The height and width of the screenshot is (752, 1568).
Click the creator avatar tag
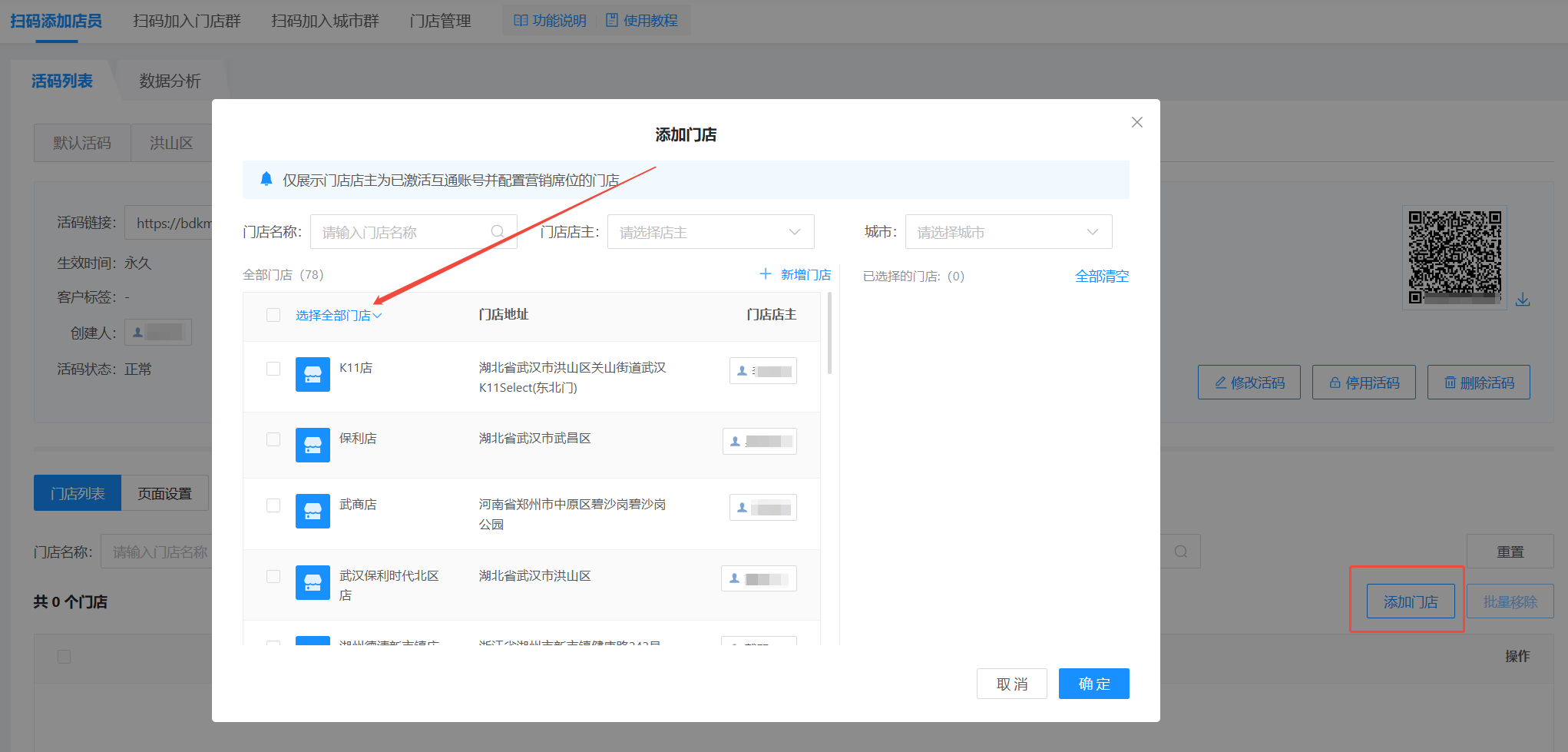coord(158,333)
